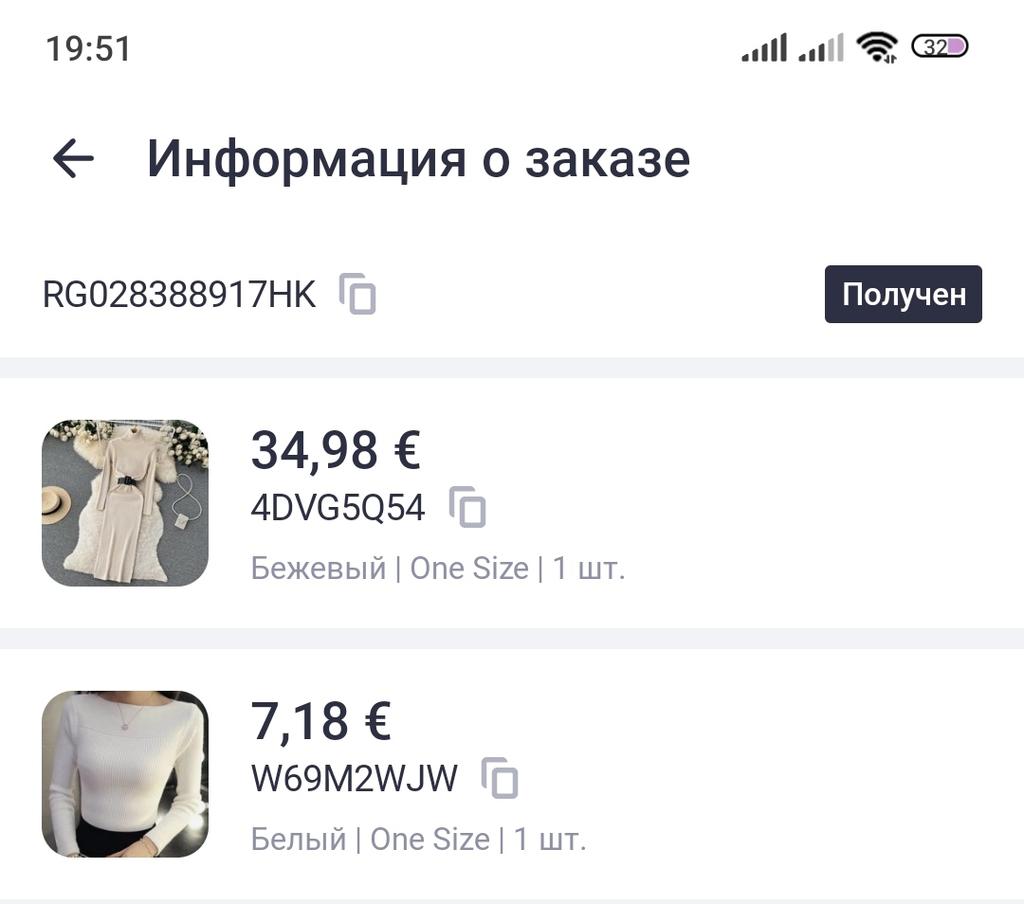Open the white sweater product thumbnail
The image size is (1024, 904).
coord(125,773)
